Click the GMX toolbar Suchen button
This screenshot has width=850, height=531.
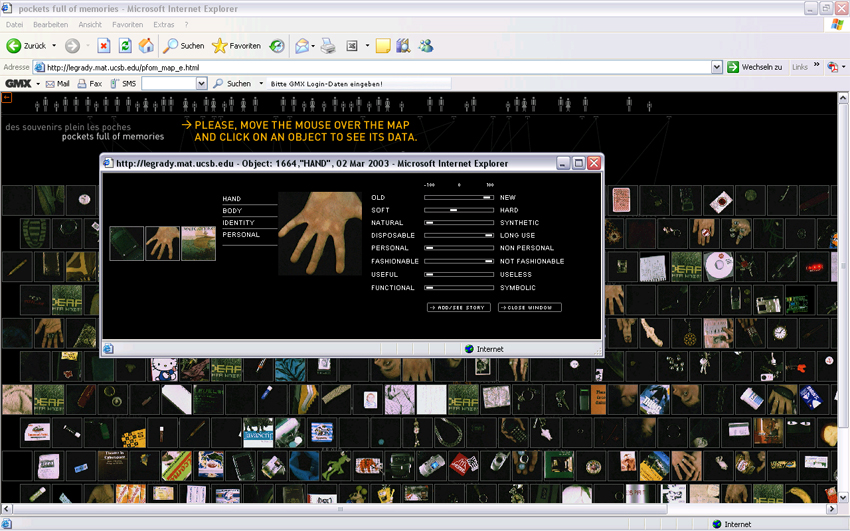(232, 84)
